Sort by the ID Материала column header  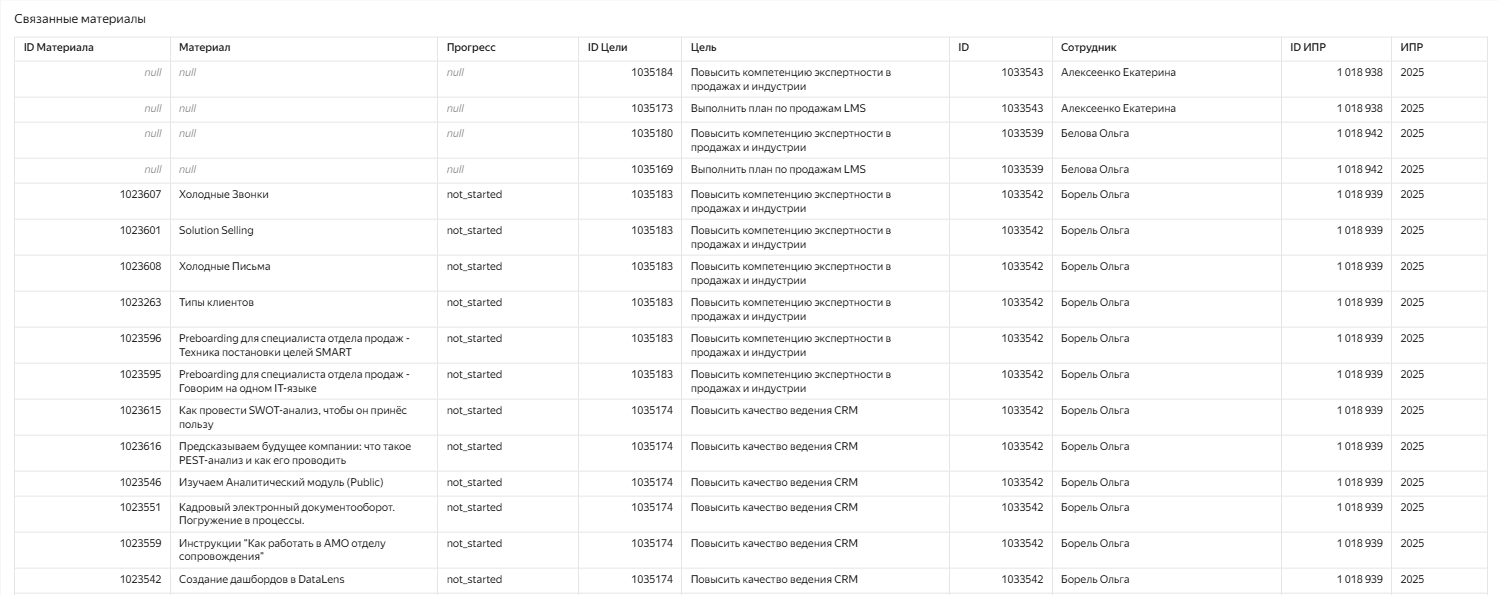(x=59, y=48)
